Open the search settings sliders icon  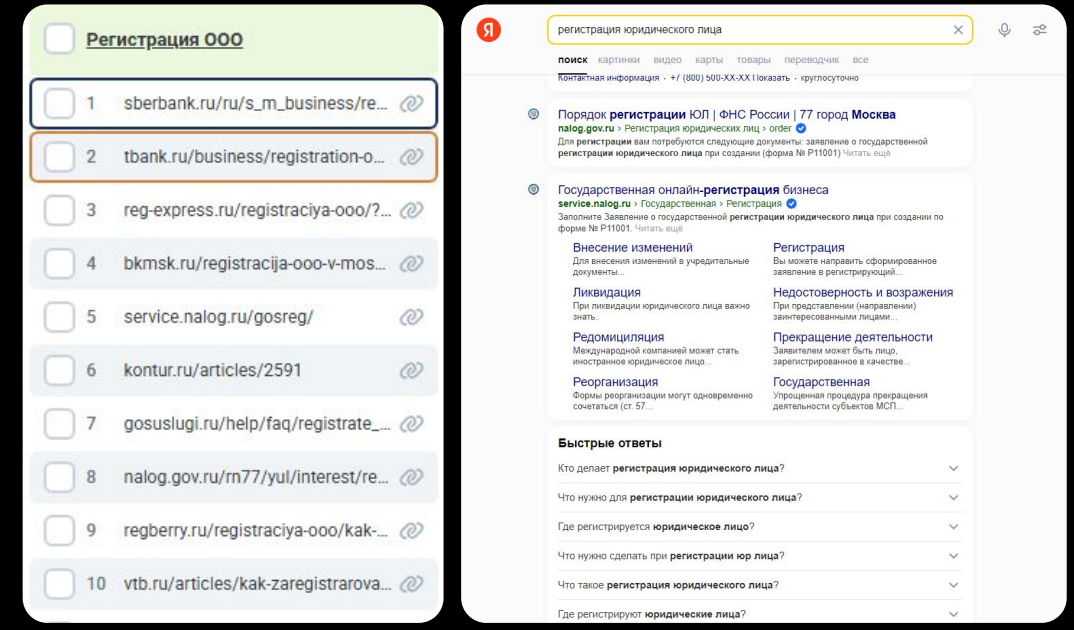pos(1041,29)
